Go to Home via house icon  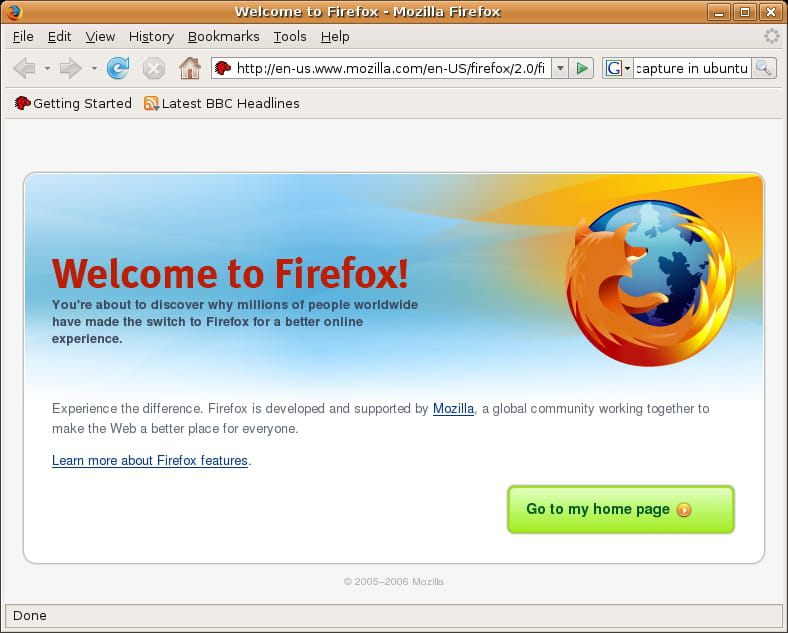point(189,68)
